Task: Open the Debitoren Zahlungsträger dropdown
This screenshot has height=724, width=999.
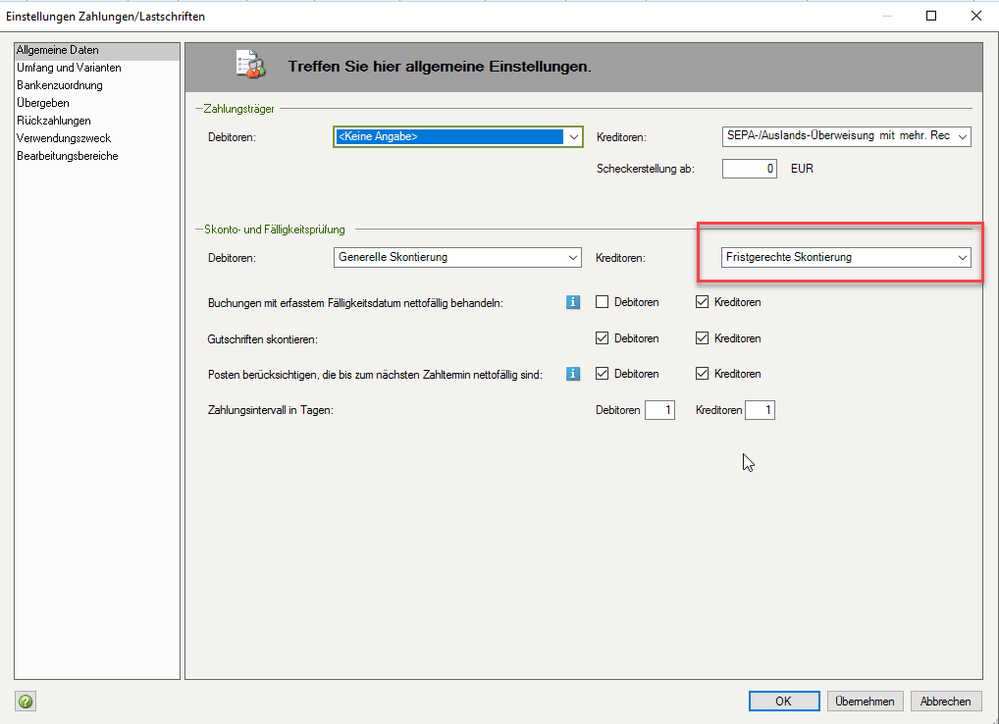Action: coord(458,137)
